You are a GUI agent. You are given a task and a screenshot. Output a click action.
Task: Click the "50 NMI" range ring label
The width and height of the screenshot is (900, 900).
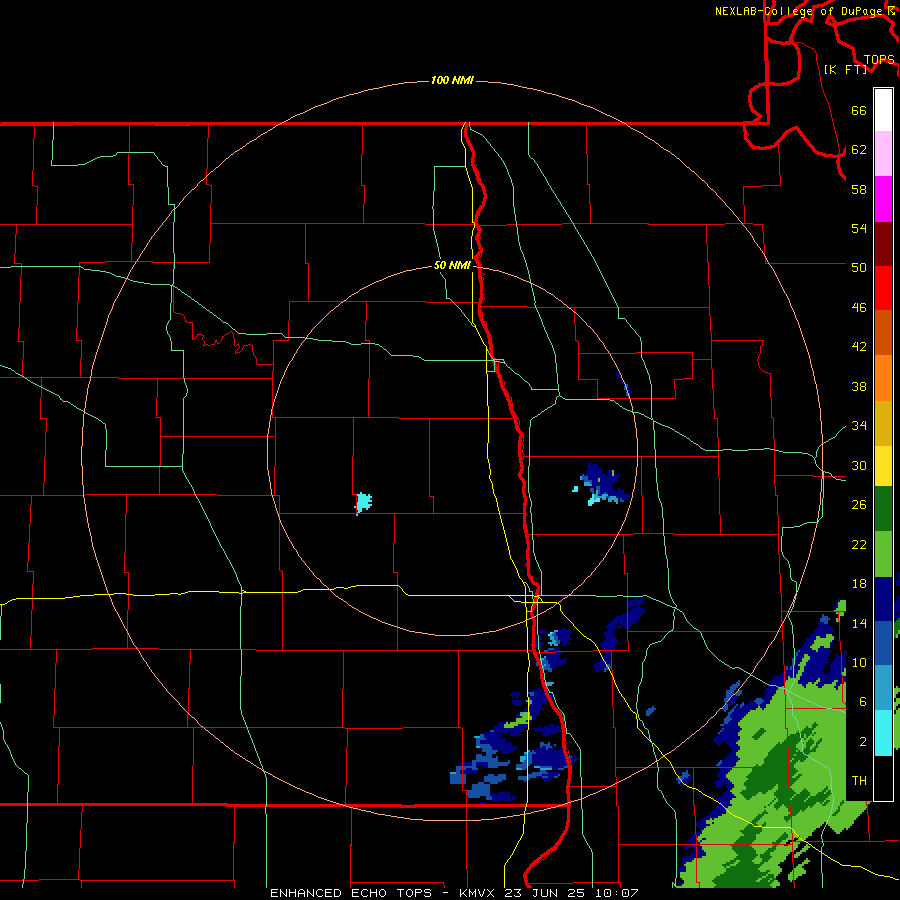click(452, 265)
